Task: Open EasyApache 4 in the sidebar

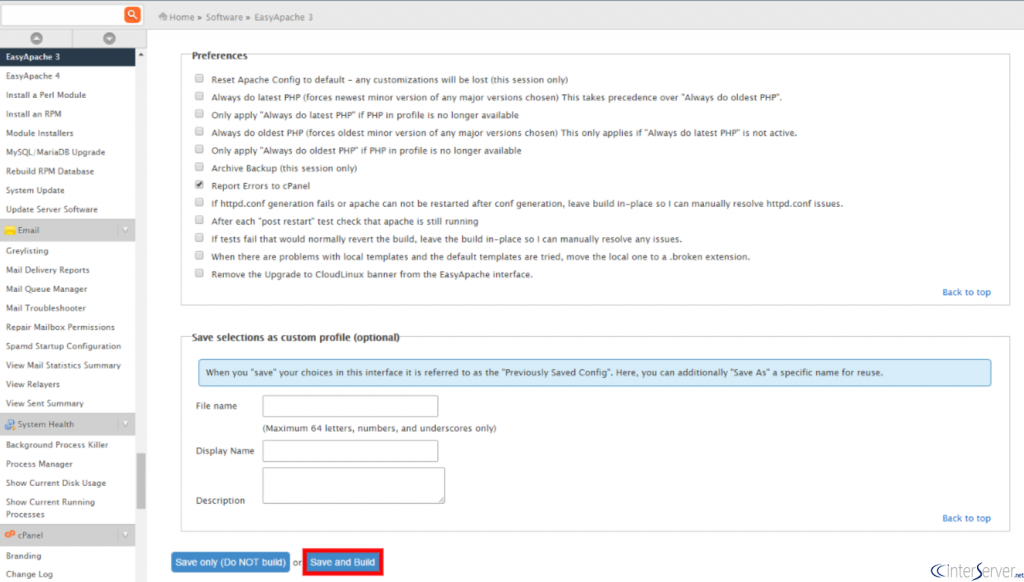Action: click(x=33, y=76)
